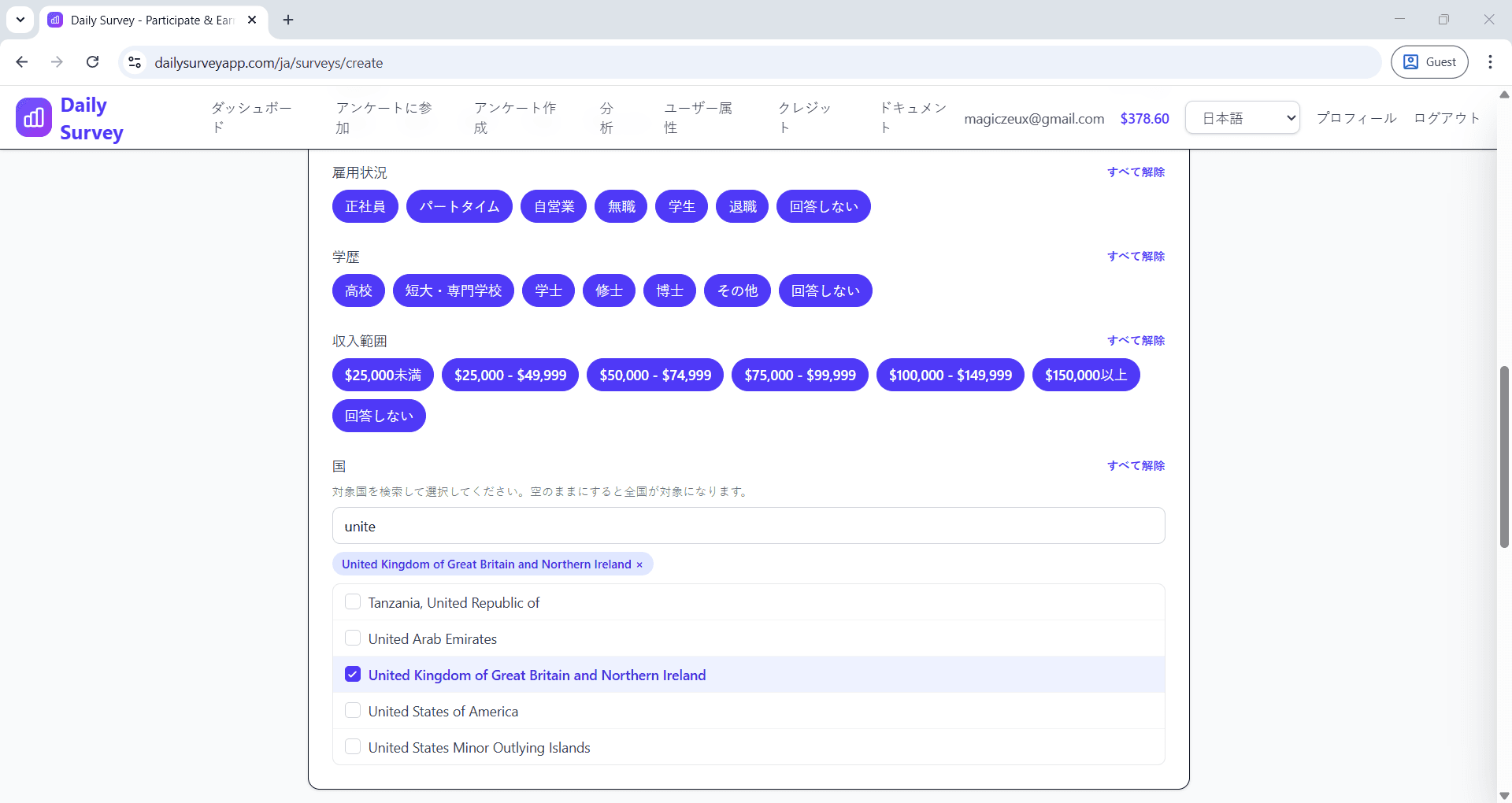Switch to the 分析 navigation item

(605, 117)
